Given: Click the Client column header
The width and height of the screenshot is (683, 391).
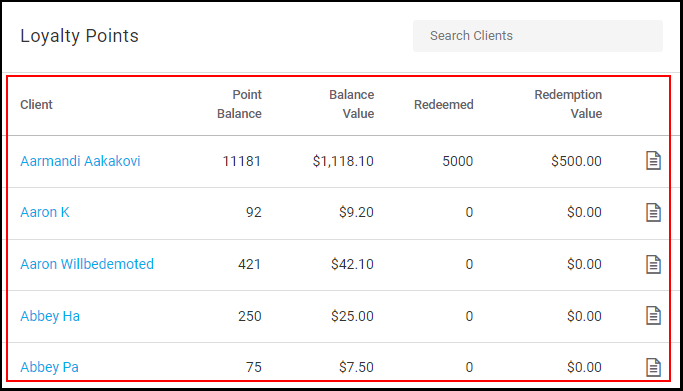Looking at the screenshot, I should tap(36, 104).
